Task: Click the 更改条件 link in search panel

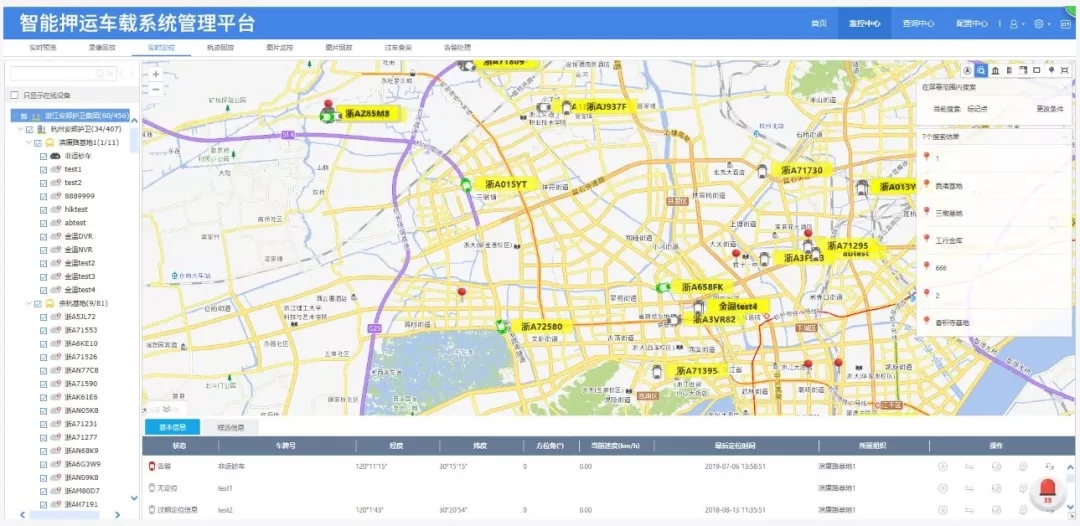Action: pos(1049,108)
